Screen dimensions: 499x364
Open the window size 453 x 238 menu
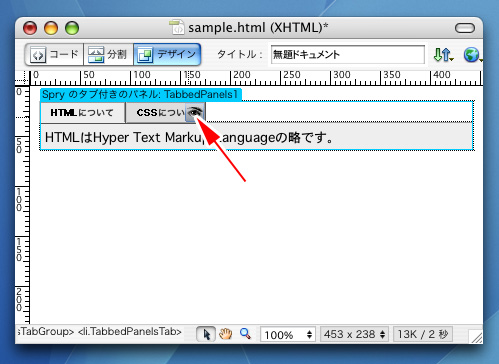pyautogui.click(x=355, y=334)
